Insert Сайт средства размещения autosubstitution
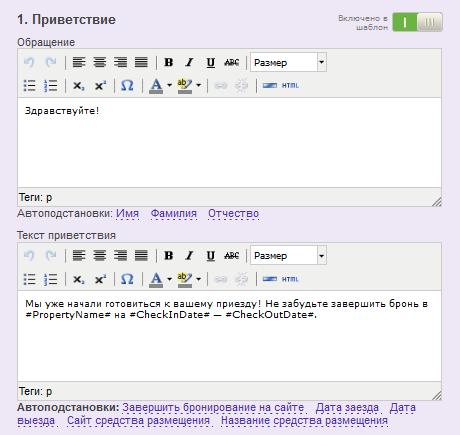 click(138, 421)
